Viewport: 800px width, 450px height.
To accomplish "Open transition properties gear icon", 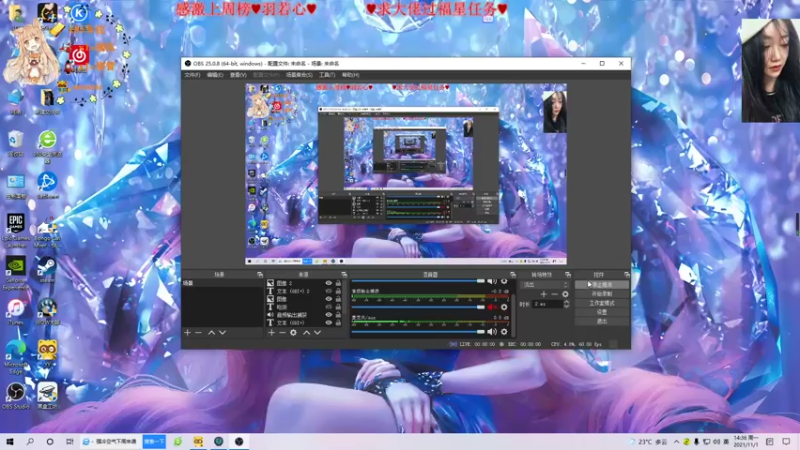I will coord(565,294).
